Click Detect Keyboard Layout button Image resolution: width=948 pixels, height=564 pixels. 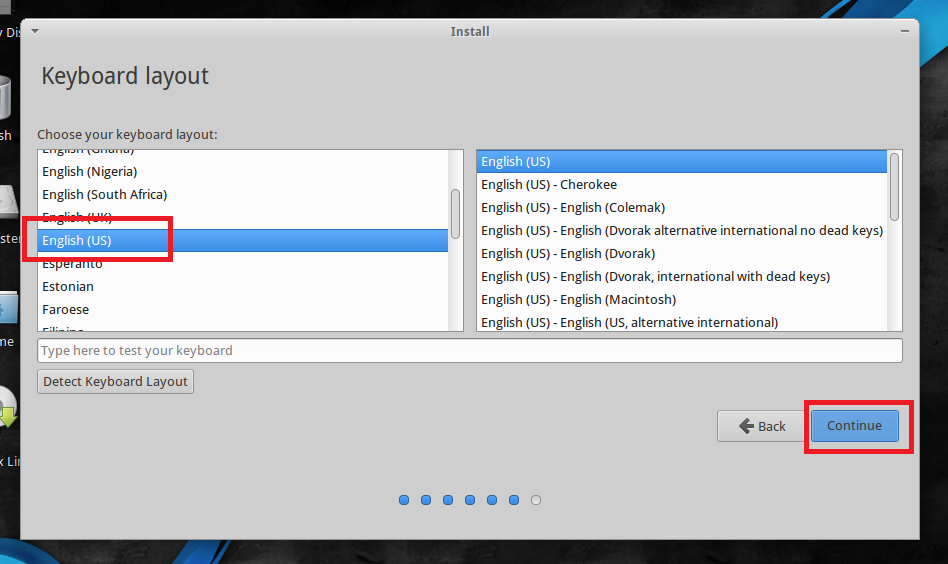[x=115, y=381]
